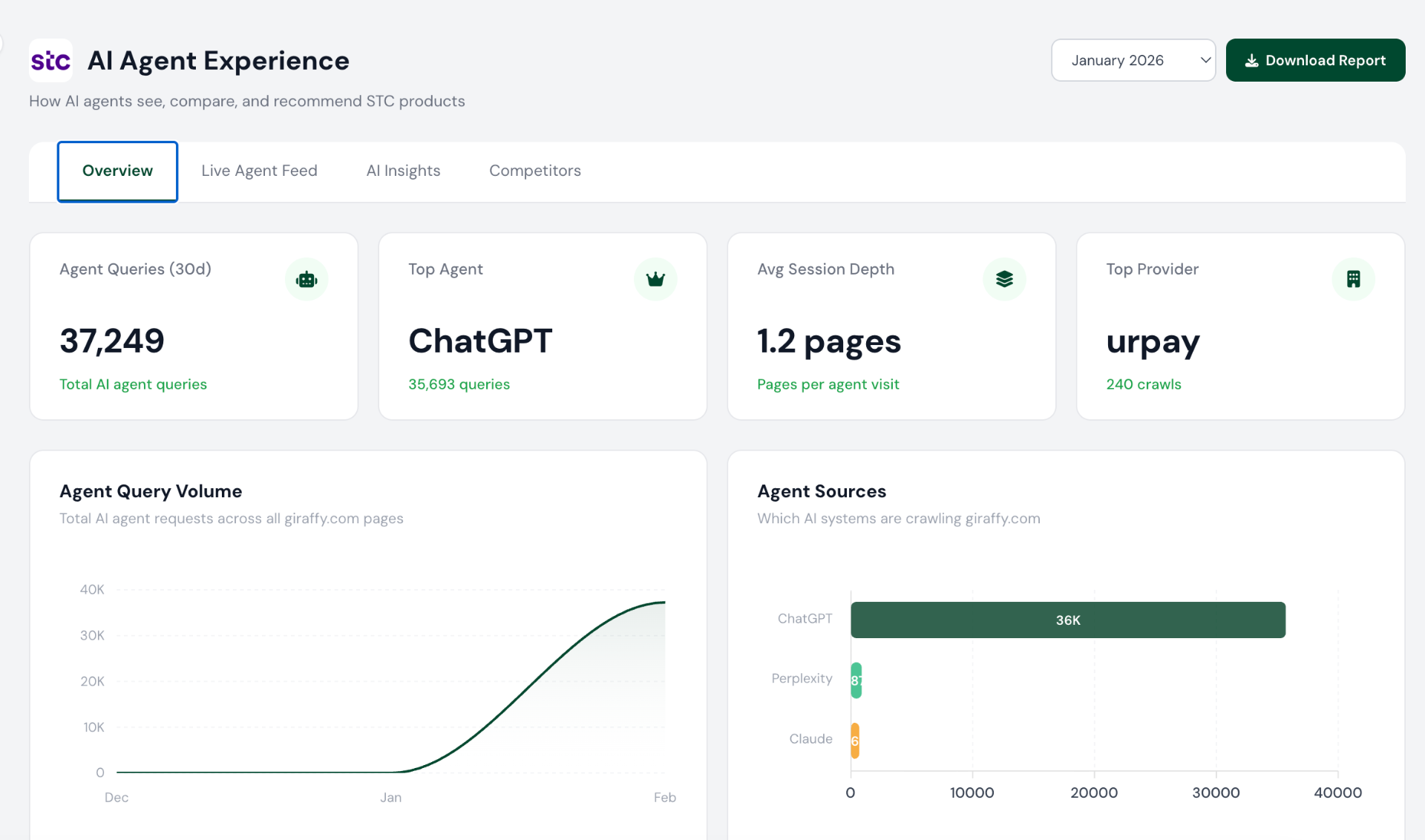The height and width of the screenshot is (840, 1425).
Task: Click the dark green ChatGPT 36K bar
Action: (x=1067, y=620)
